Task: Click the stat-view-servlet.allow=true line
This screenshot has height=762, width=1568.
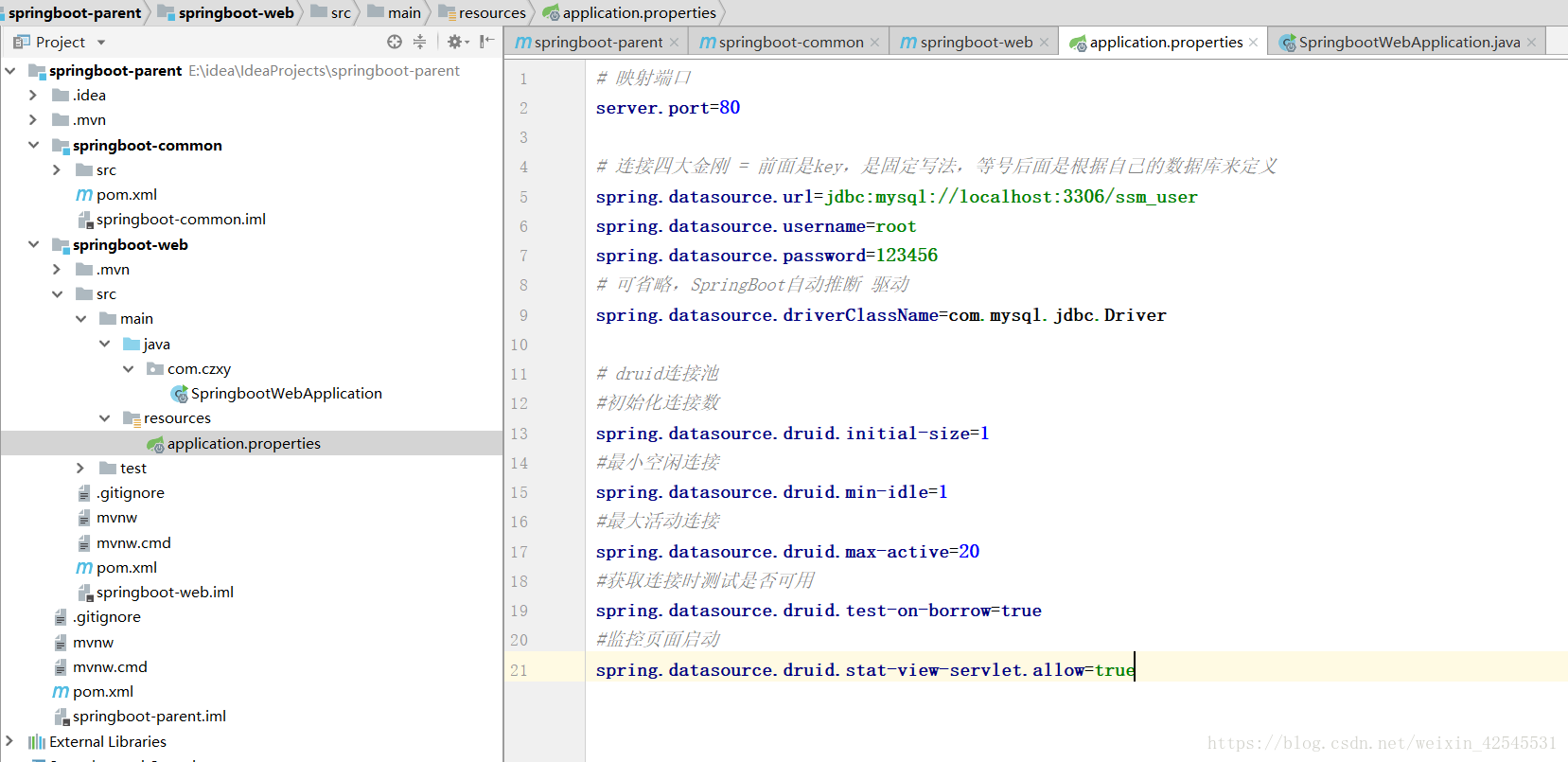Action: [865, 670]
